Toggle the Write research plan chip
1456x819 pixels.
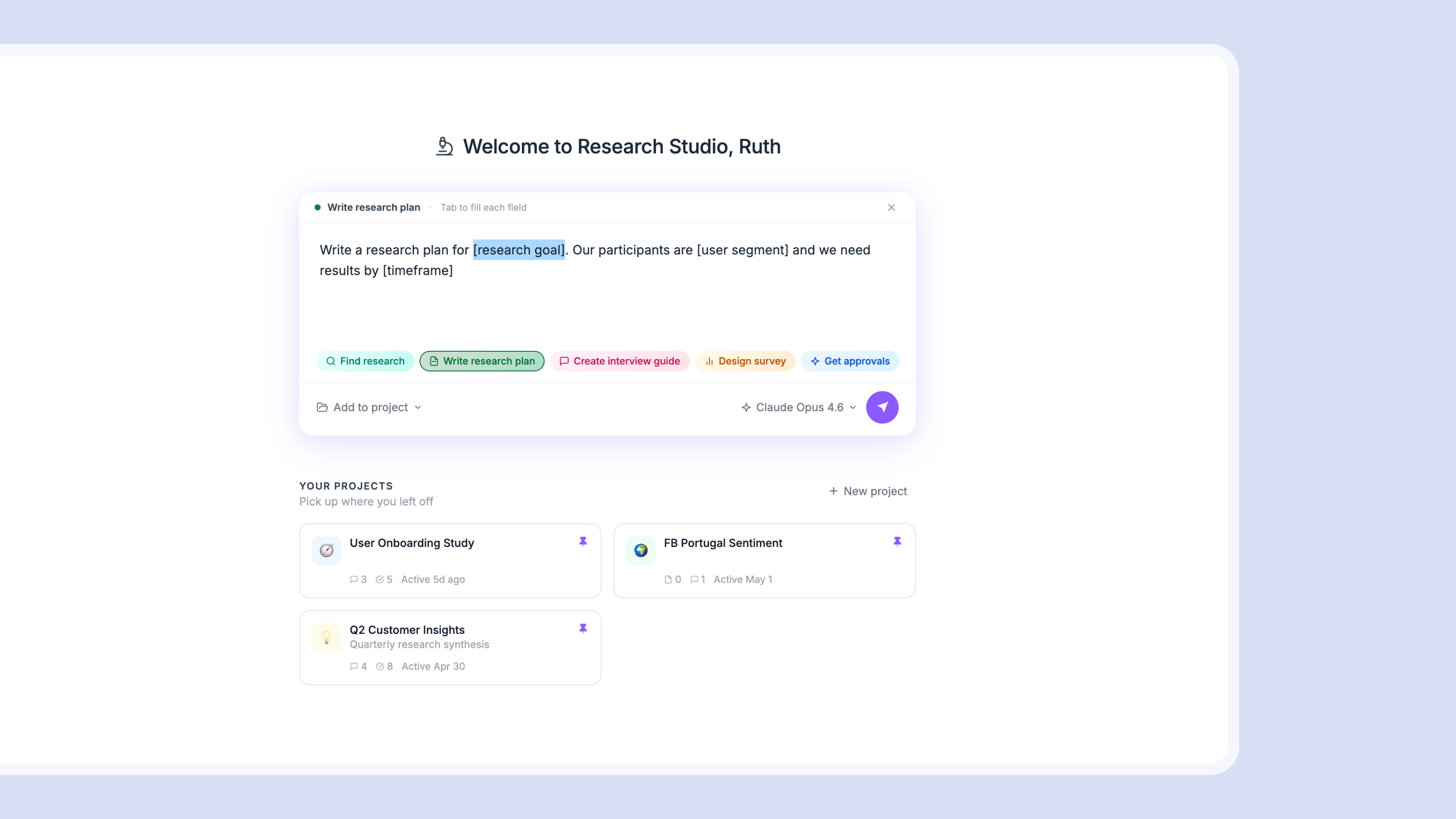[x=481, y=361]
